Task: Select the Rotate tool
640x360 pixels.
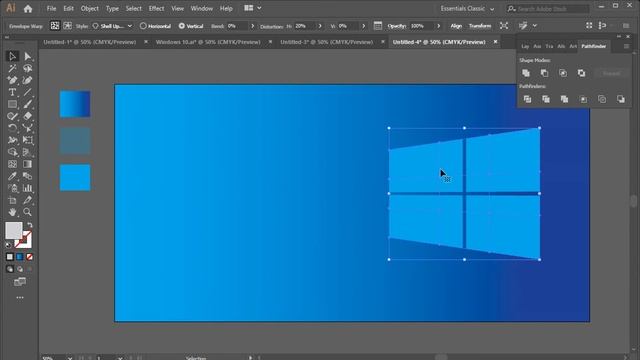Action: tap(12, 128)
